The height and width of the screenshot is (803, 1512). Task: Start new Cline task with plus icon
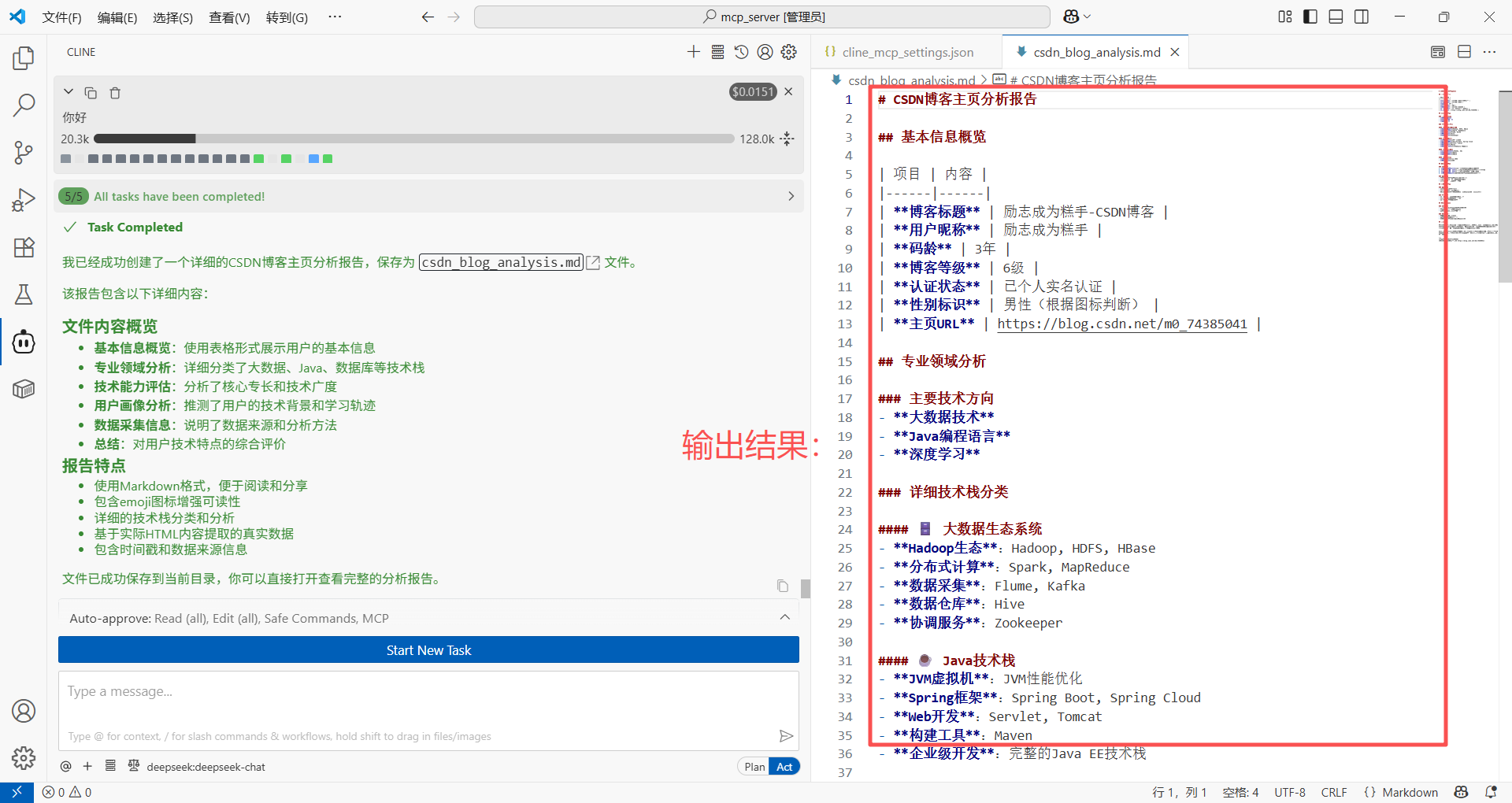click(693, 52)
